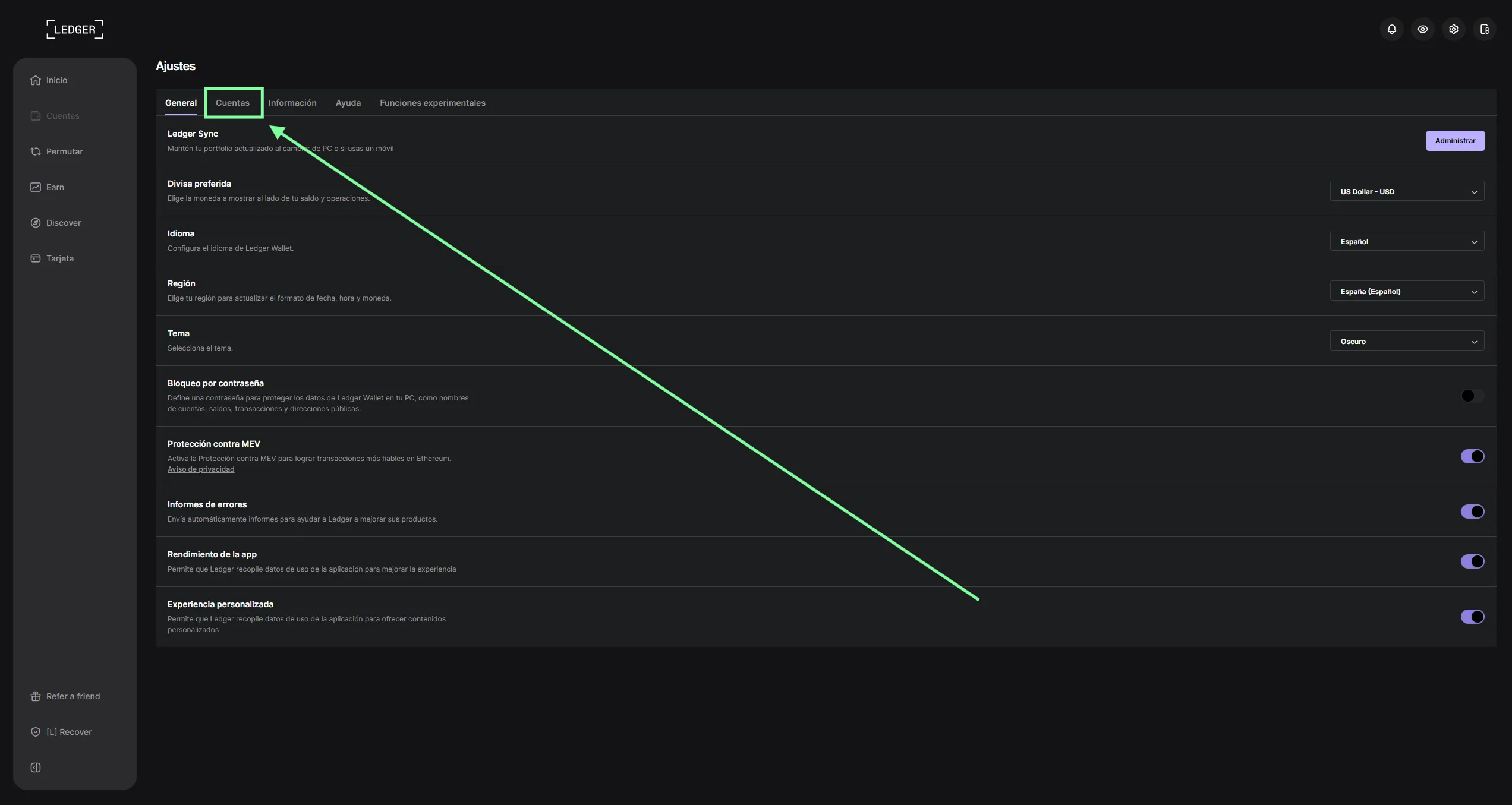
Task: Open Earn section label
Action: (x=55, y=187)
